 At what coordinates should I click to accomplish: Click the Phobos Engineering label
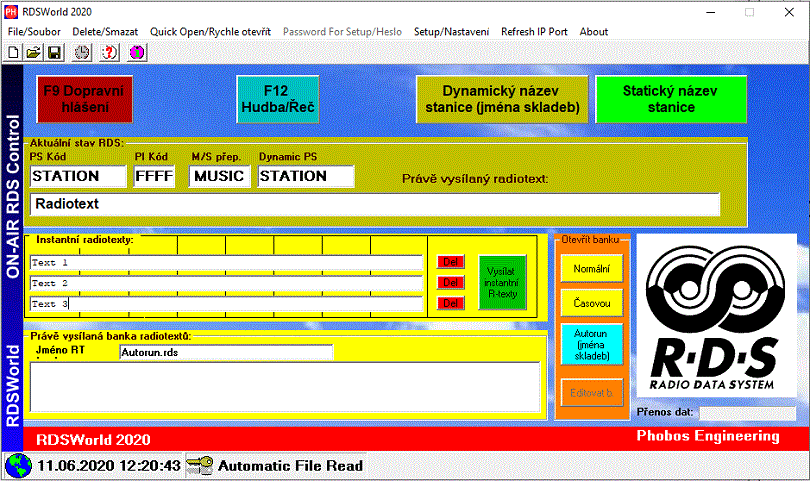[708, 436]
